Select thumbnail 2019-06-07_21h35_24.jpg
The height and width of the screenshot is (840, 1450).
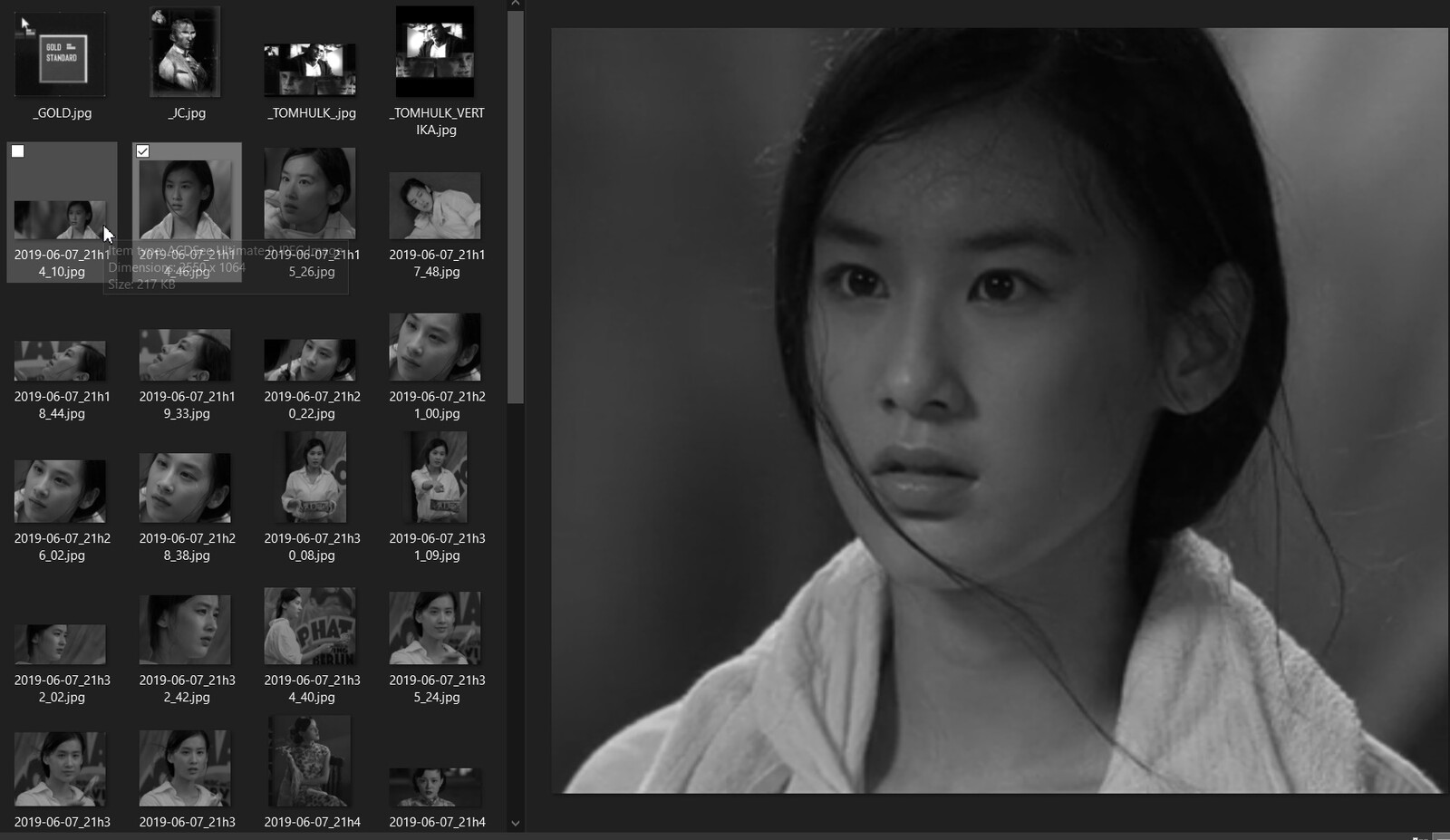(x=435, y=628)
